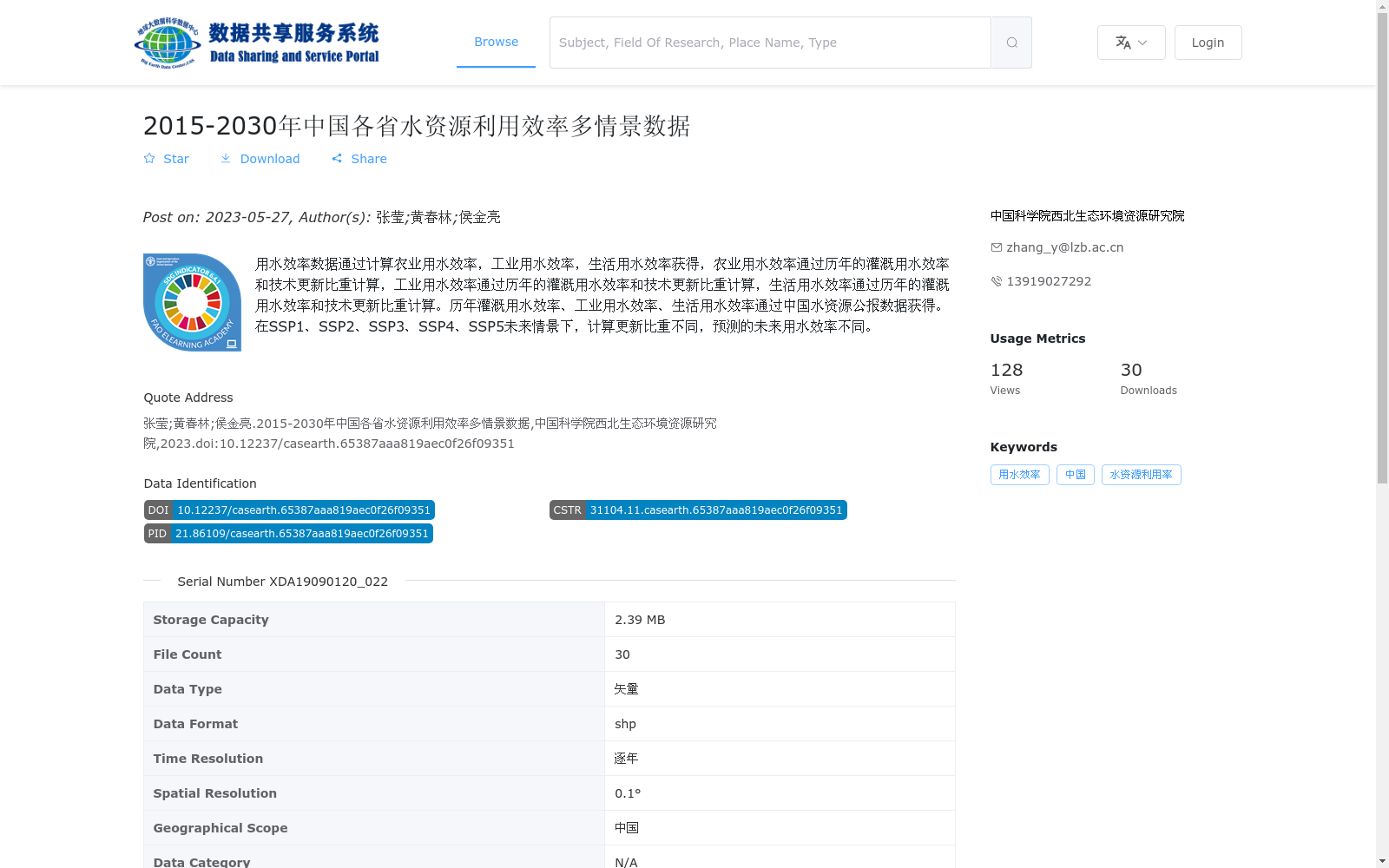
Task: Click the Login button
Action: pyautogui.click(x=1208, y=43)
